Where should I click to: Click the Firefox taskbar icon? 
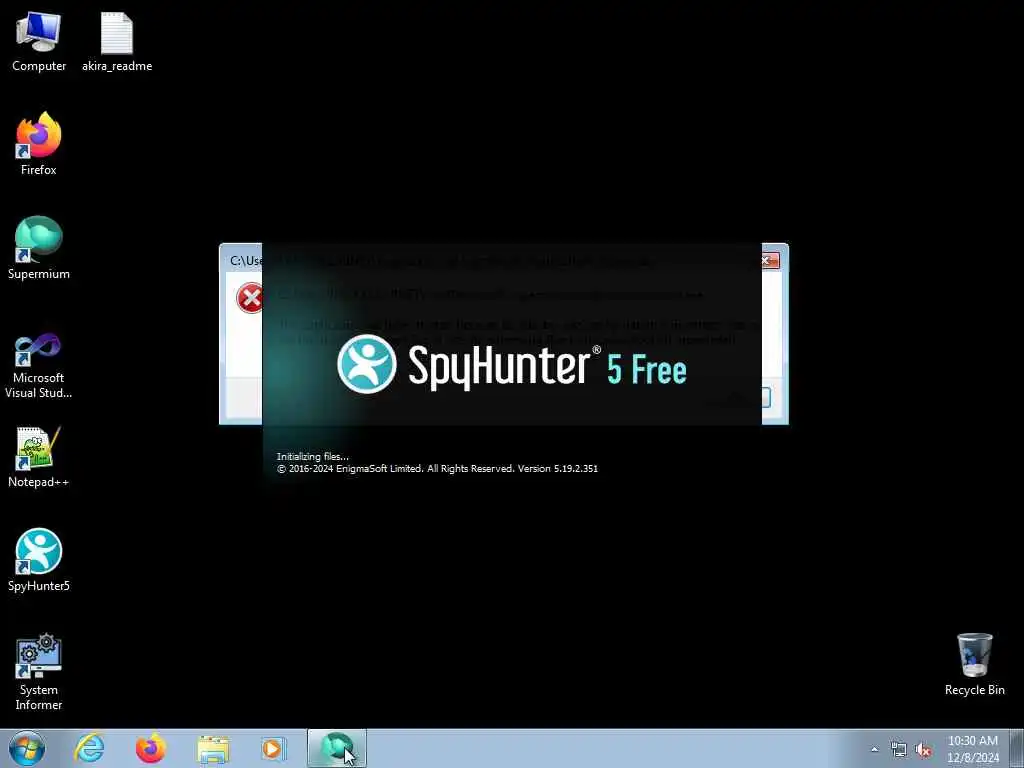click(x=150, y=748)
